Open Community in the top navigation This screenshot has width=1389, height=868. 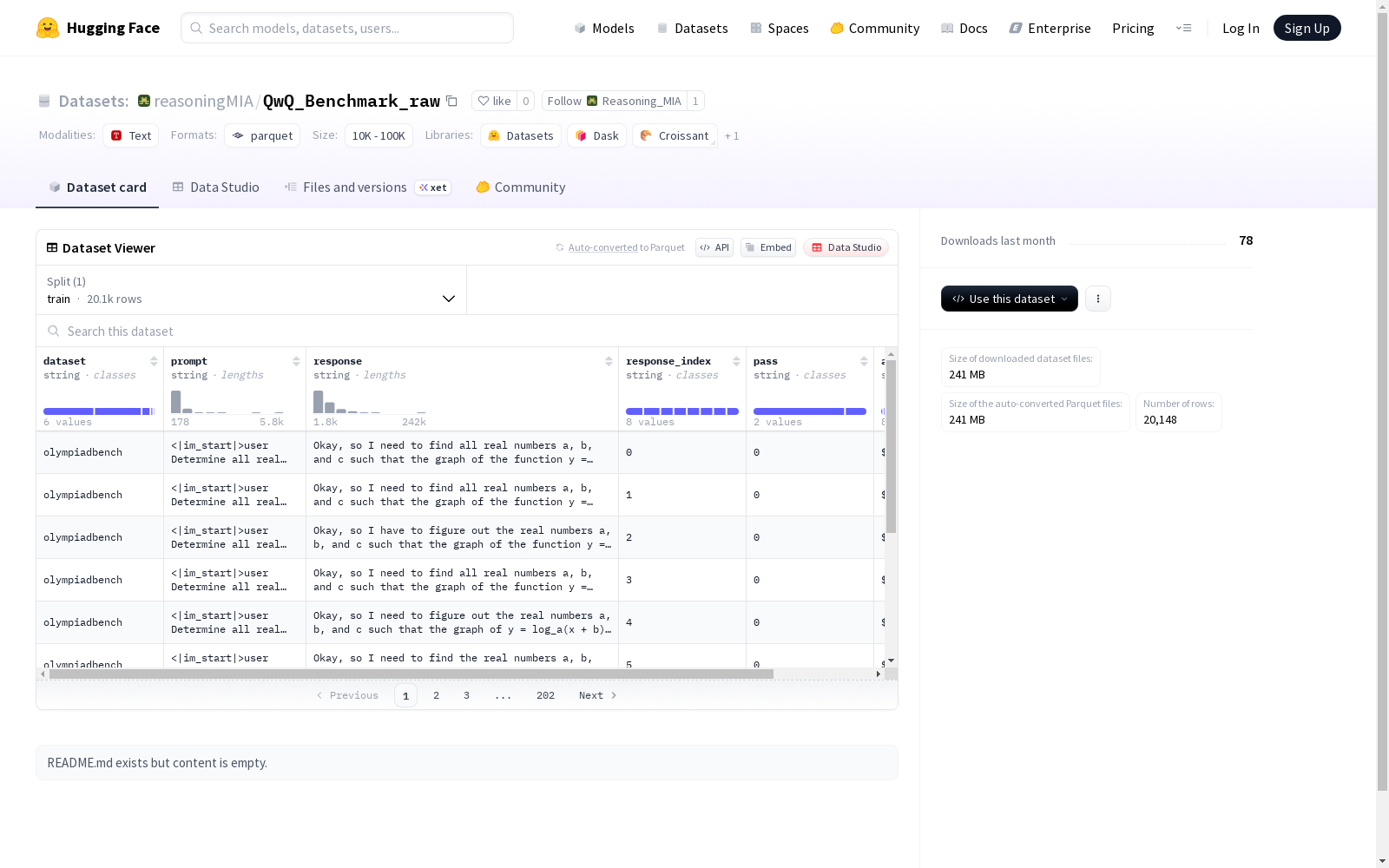click(875, 28)
